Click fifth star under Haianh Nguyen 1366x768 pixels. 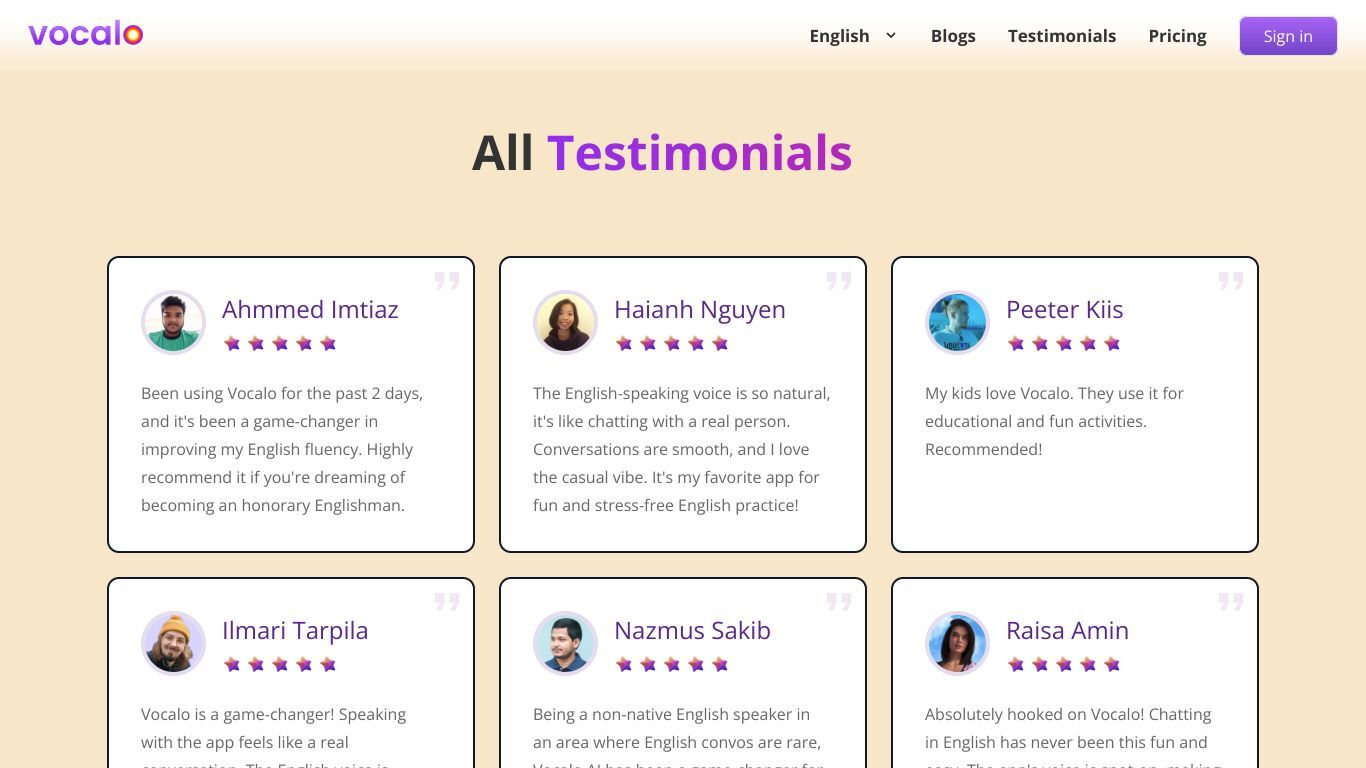coord(720,343)
